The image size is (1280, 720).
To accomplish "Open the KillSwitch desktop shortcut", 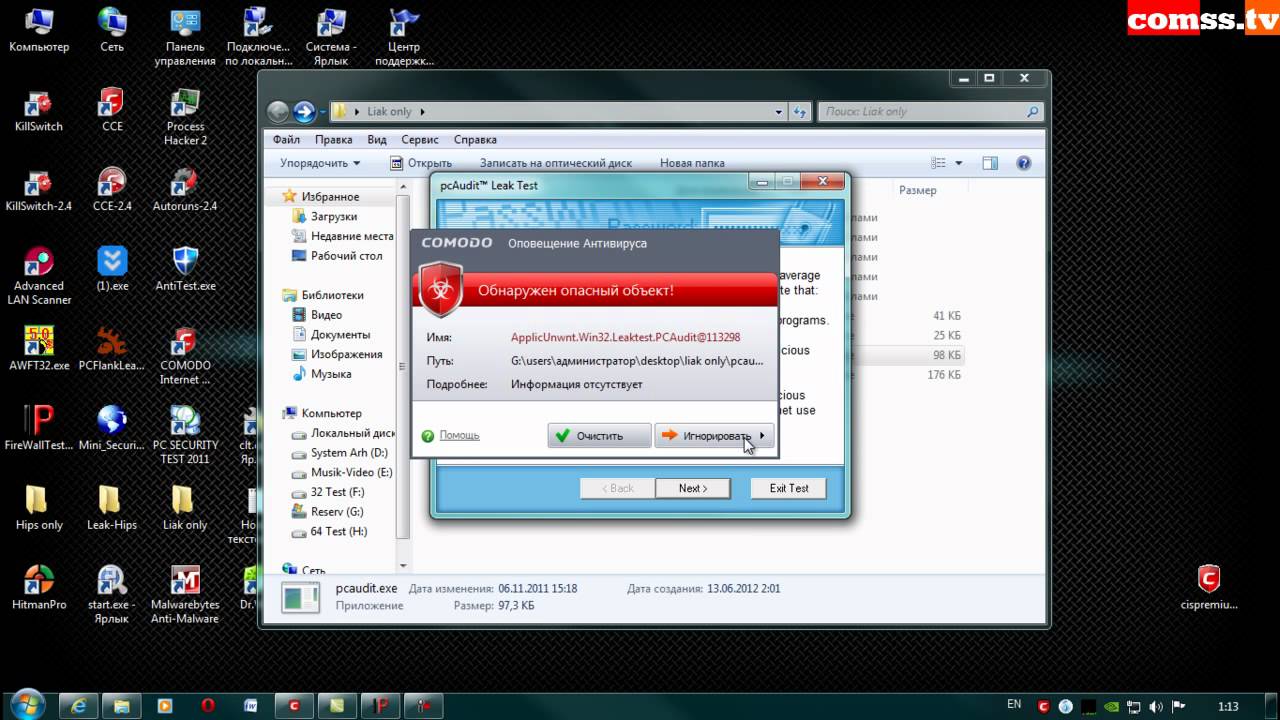I will pyautogui.click(x=38, y=110).
